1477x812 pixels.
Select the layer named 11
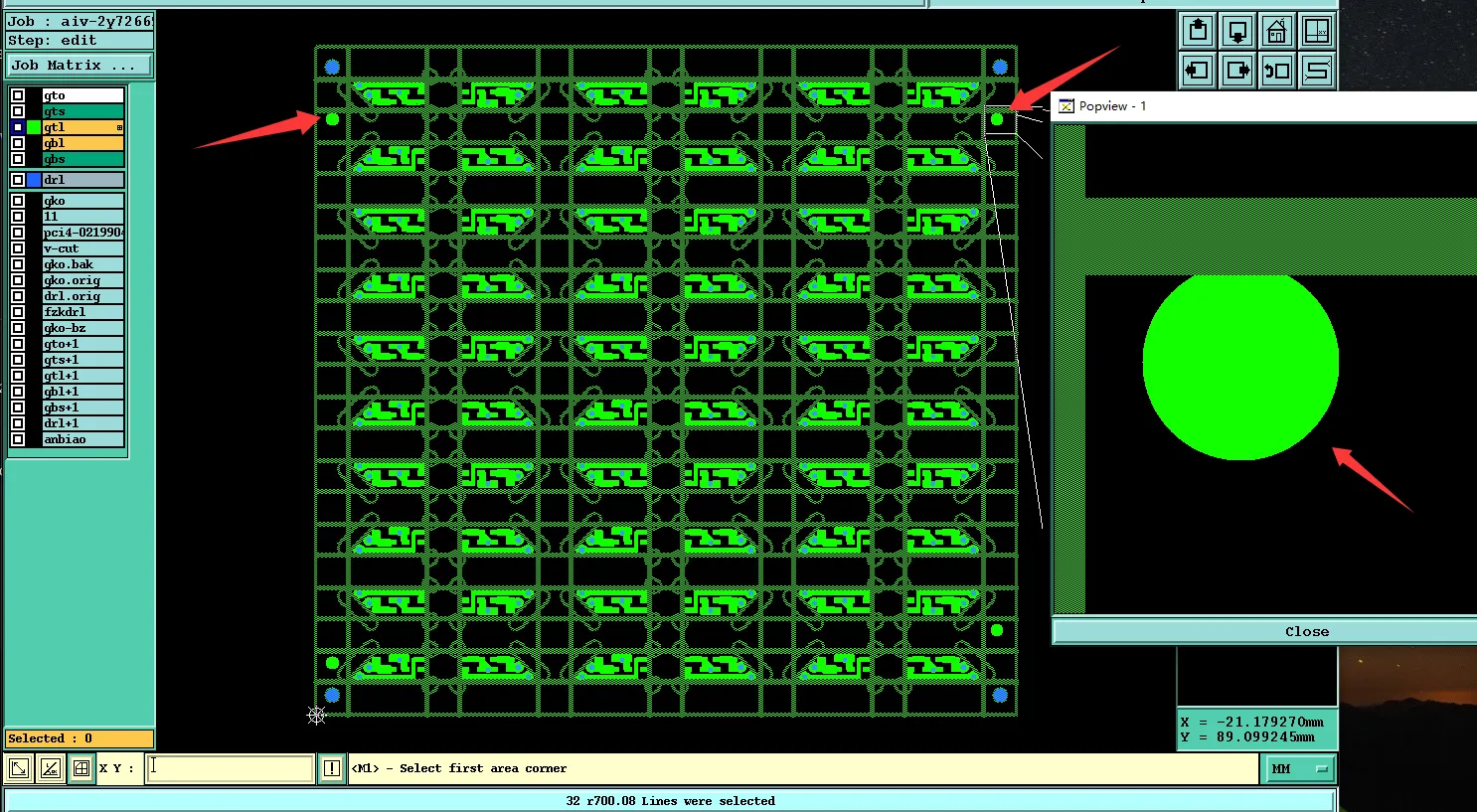click(83, 217)
